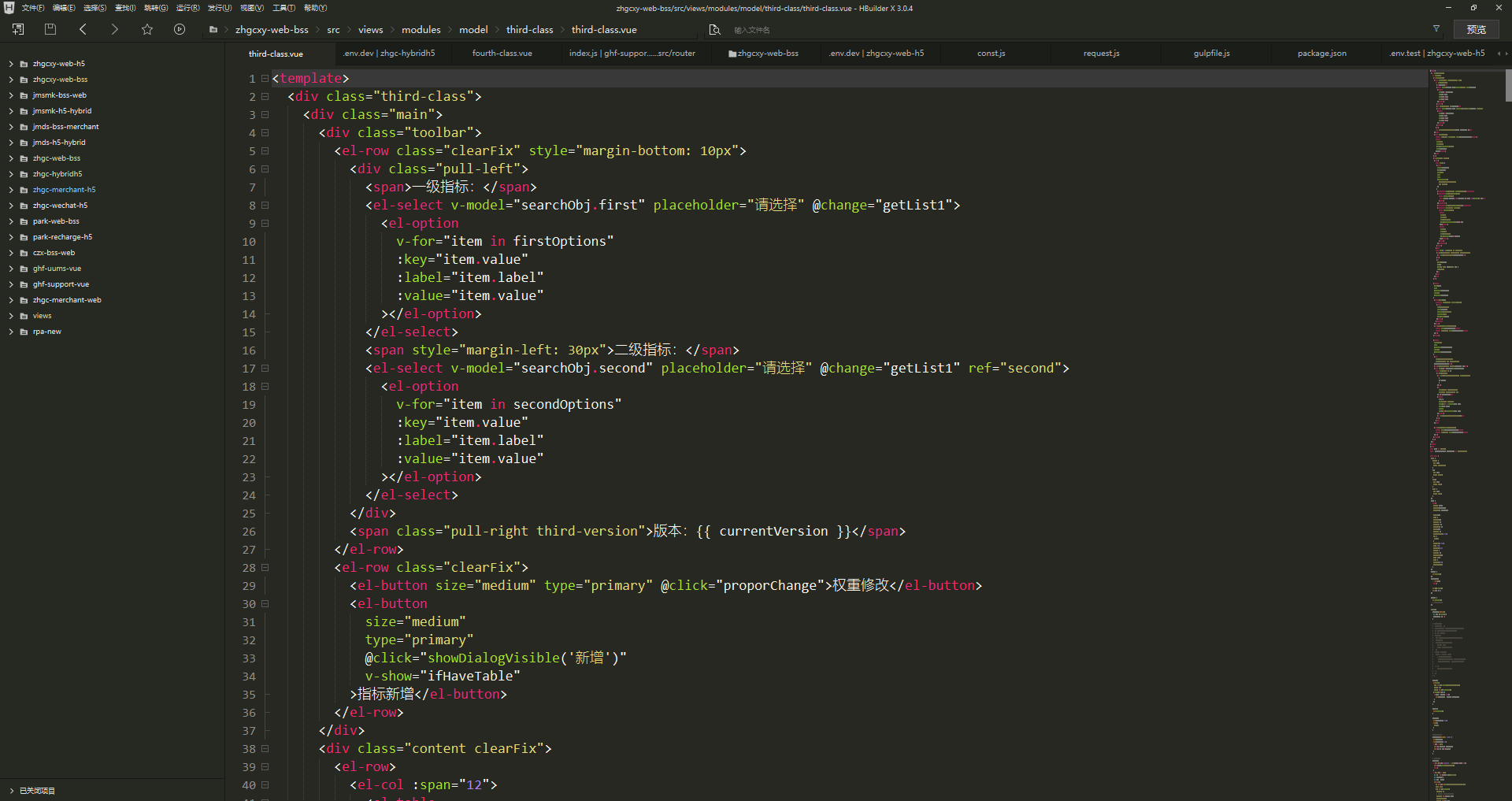Click breadcrumb segment model
1512x801 pixels.
click(473, 30)
